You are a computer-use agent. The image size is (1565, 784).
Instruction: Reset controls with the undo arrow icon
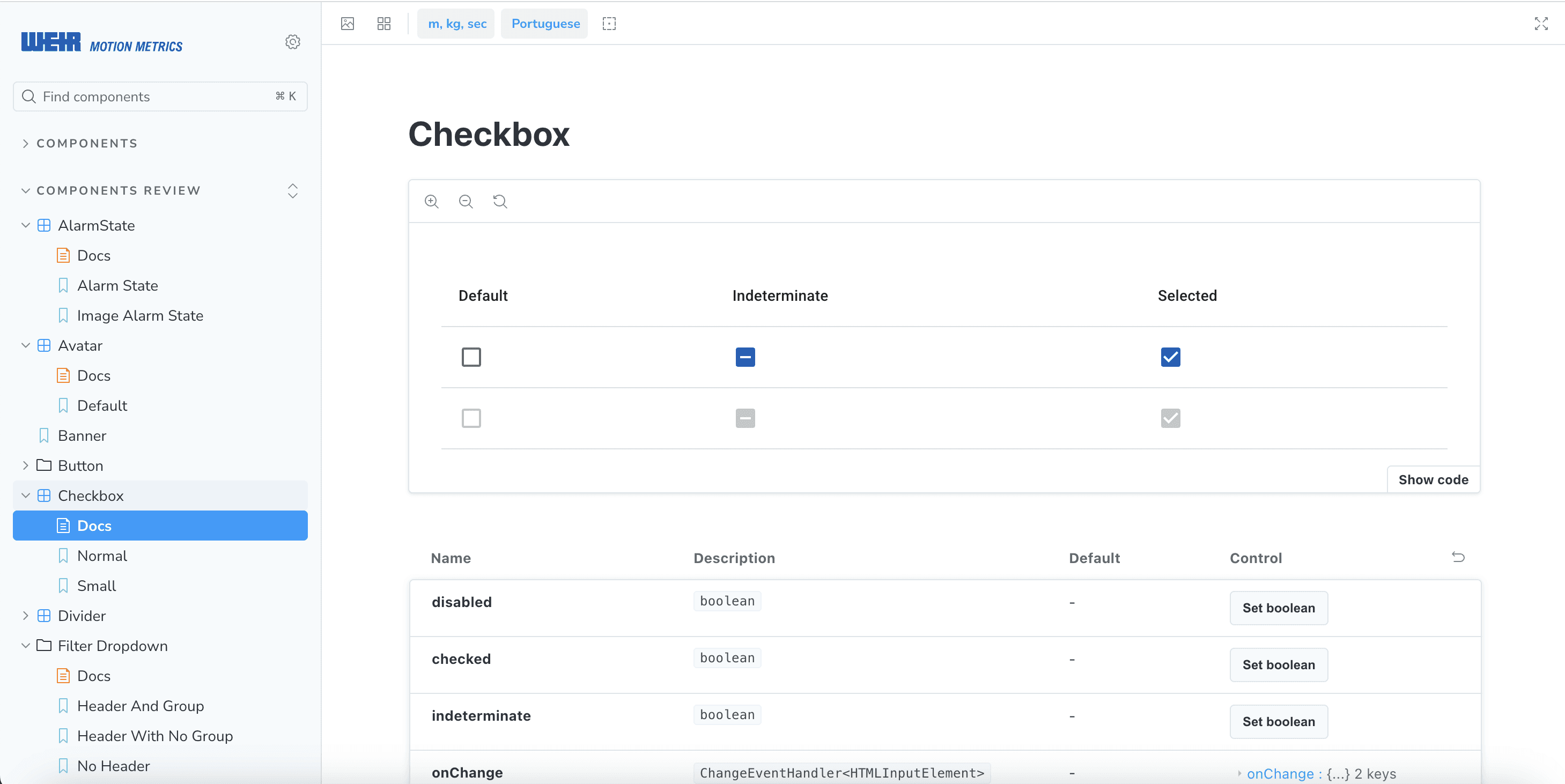pos(1458,557)
